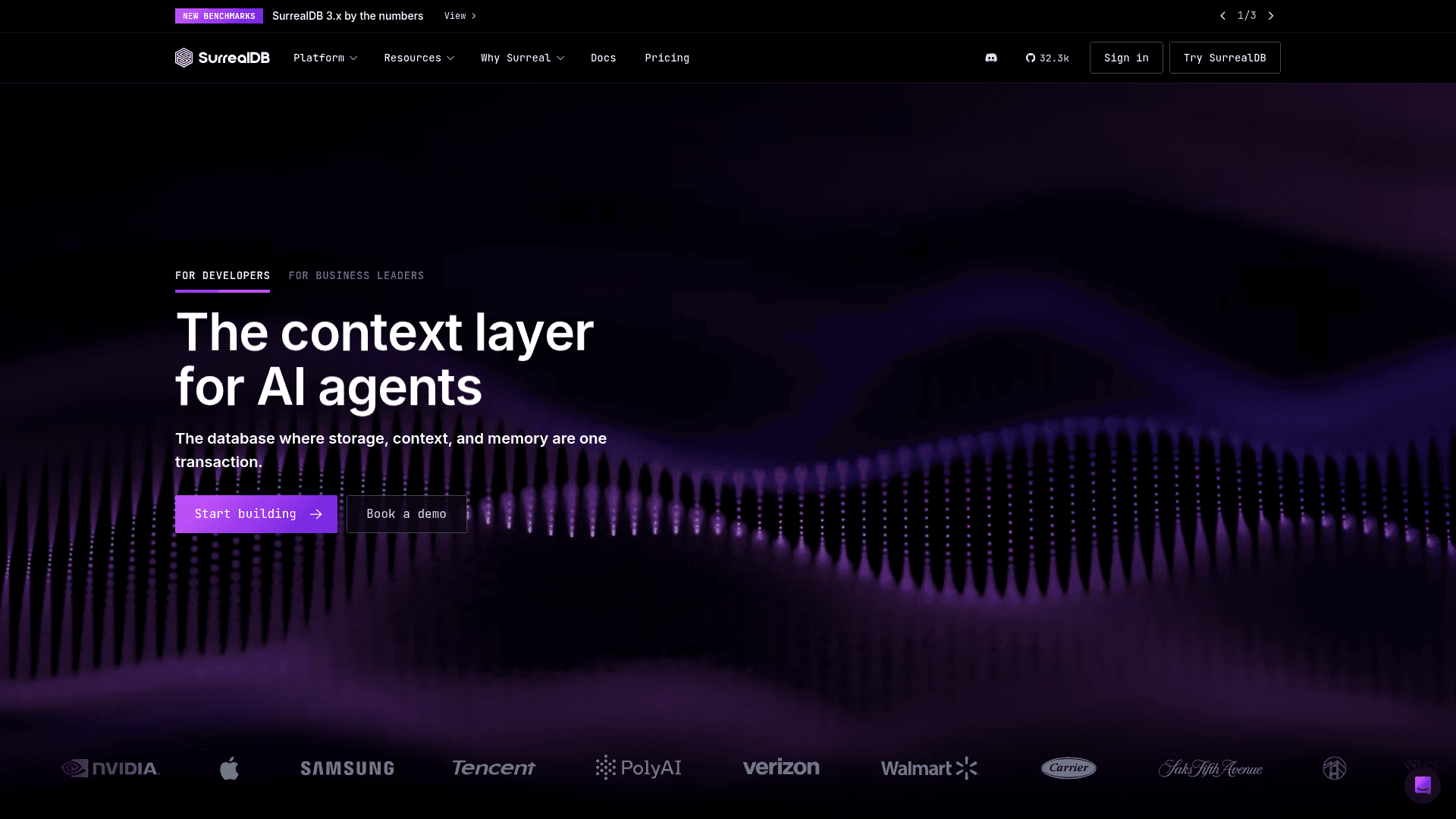
Task: Open the GitHub 32.3k stars link
Action: point(1047,58)
